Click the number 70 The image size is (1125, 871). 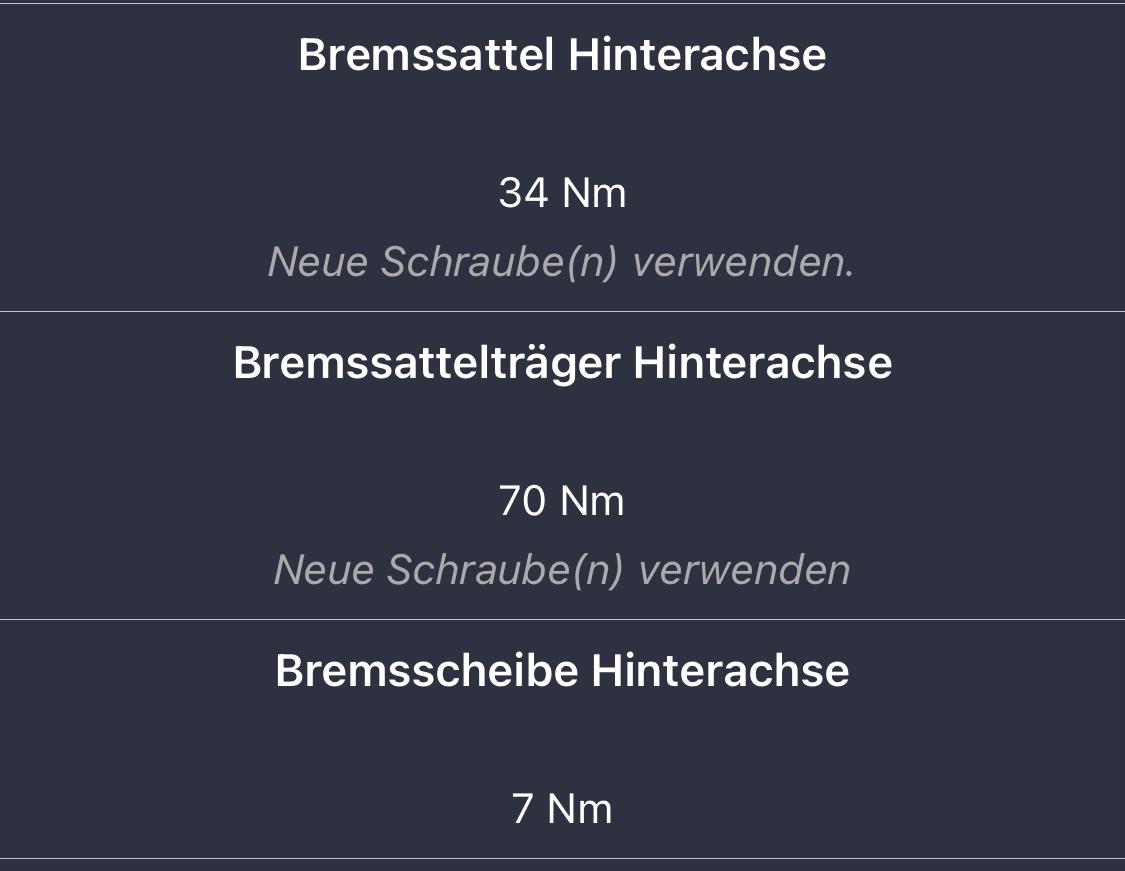[x=522, y=501]
